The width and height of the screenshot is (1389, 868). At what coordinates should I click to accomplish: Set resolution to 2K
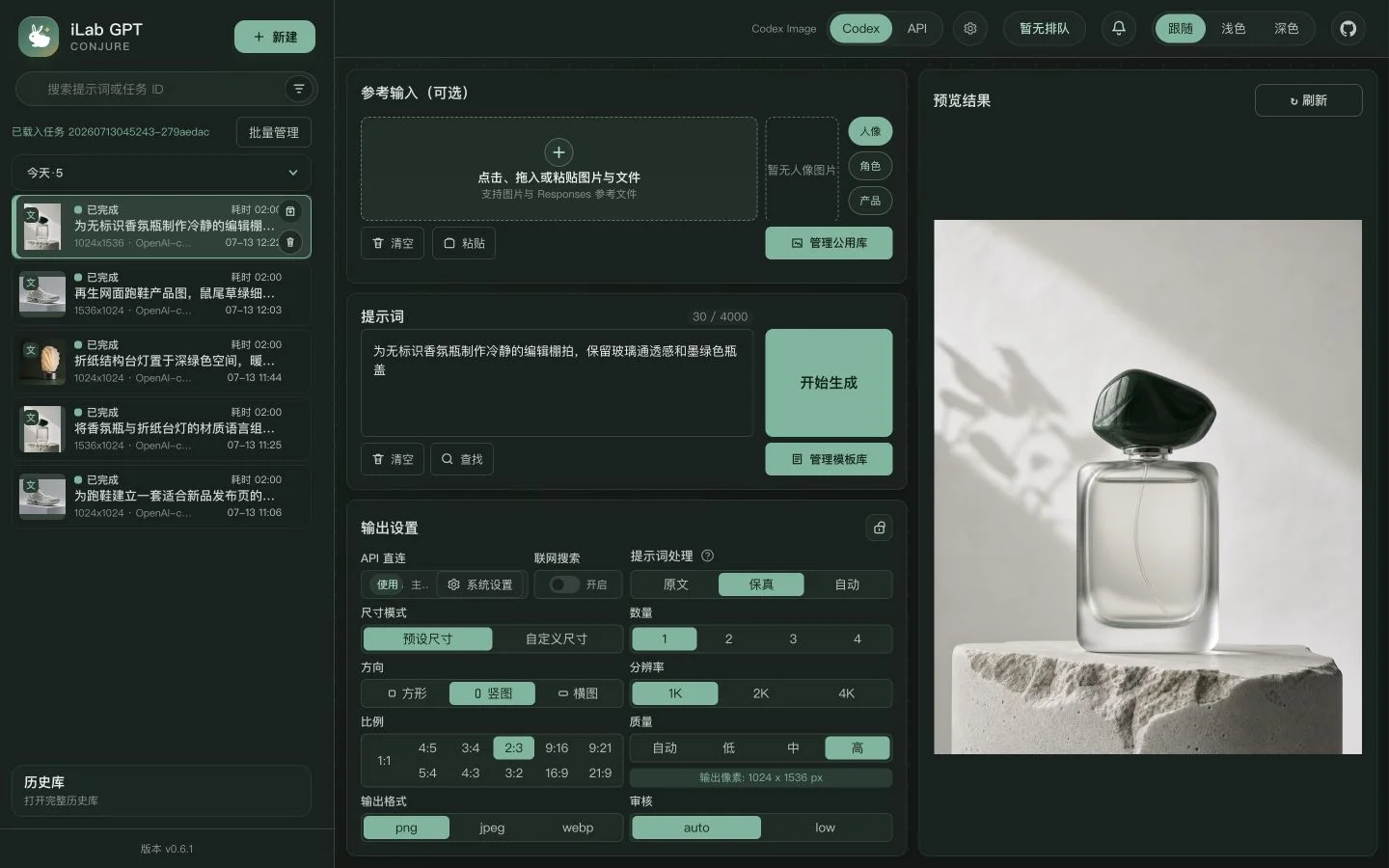[x=761, y=693]
